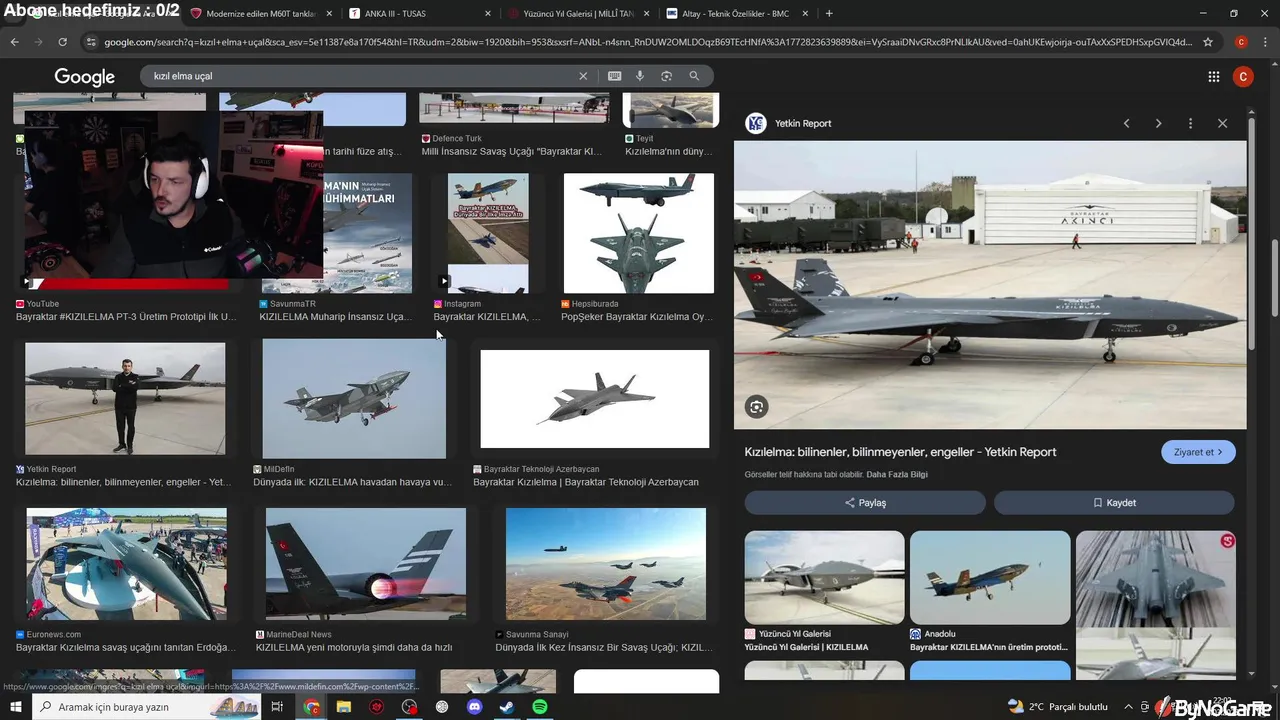Switch to ANKA III - TUSAS tab

click(x=420, y=13)
